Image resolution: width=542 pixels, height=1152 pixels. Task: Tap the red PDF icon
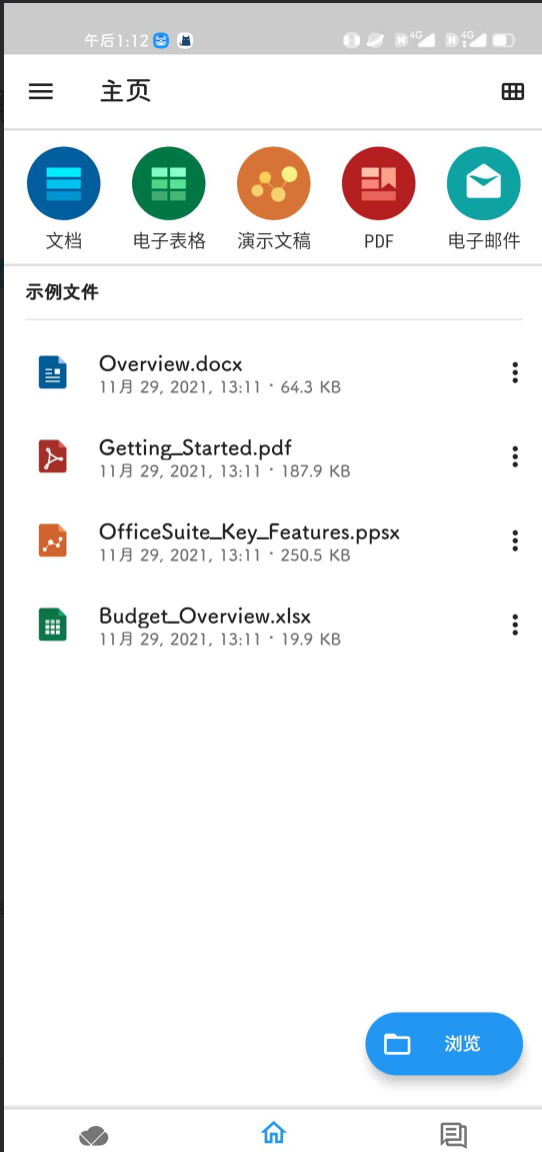point(379,184)
